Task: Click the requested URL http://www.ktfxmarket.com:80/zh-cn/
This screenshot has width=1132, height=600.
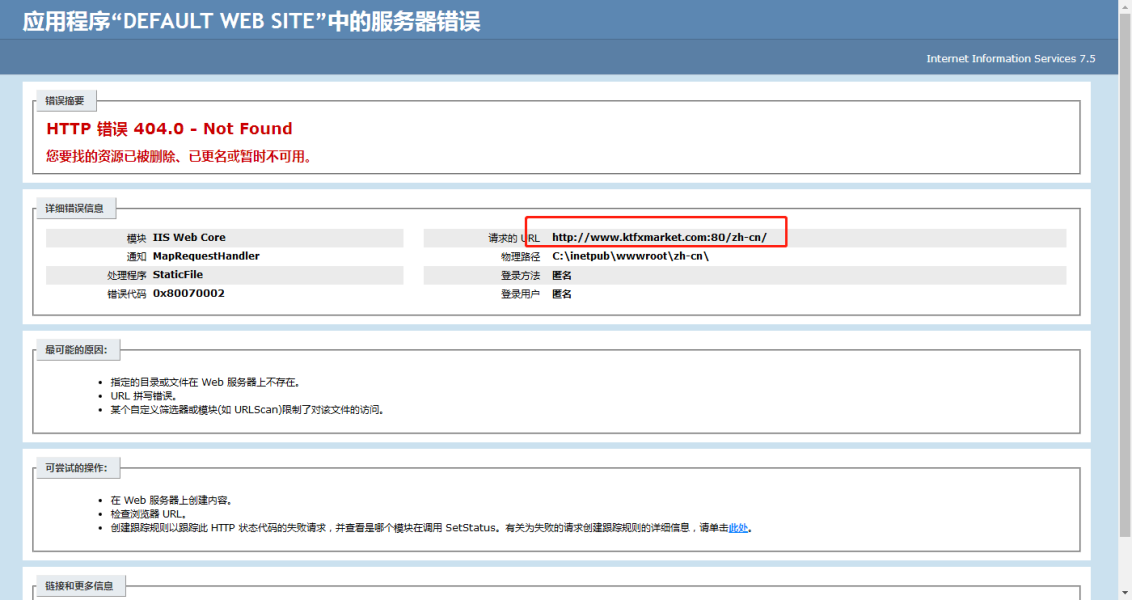Action: pos(659,238)
